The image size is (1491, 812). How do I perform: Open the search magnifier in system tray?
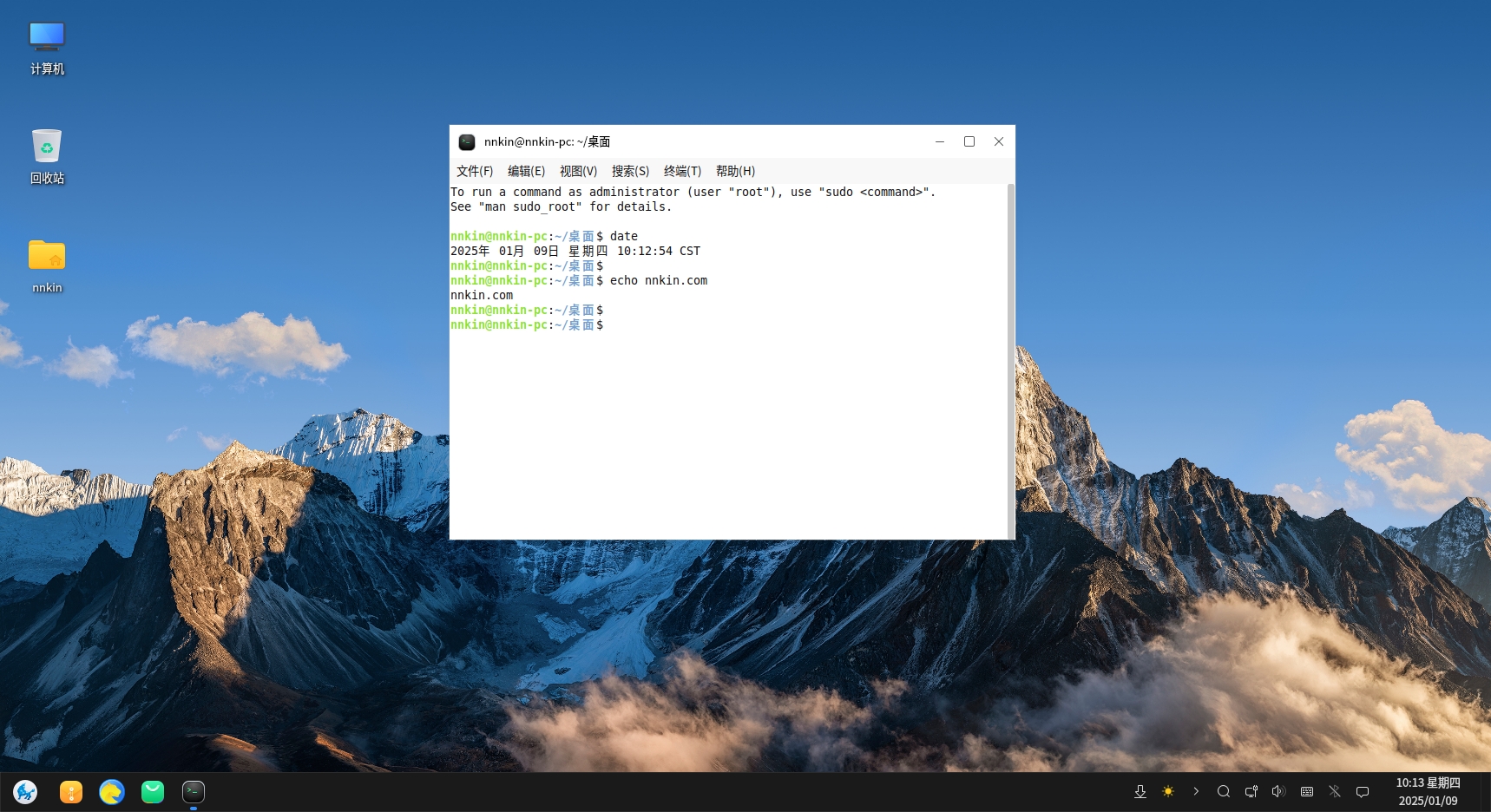[x=1224, y=791]
